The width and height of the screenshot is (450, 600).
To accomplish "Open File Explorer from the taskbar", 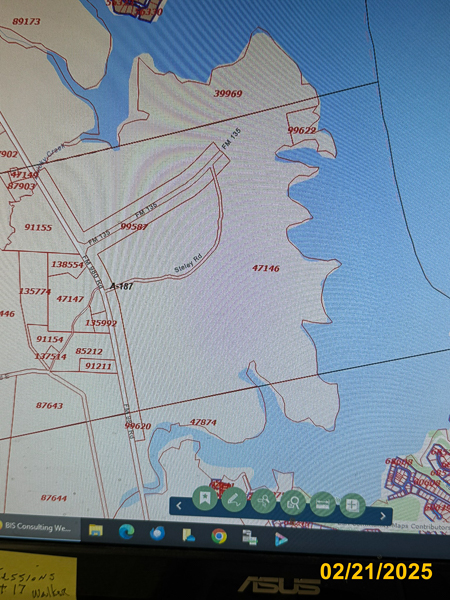I will 96,530.
